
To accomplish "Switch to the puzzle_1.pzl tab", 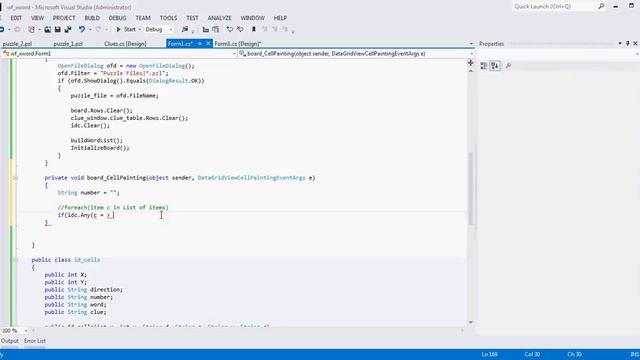I will click(68, 44).
